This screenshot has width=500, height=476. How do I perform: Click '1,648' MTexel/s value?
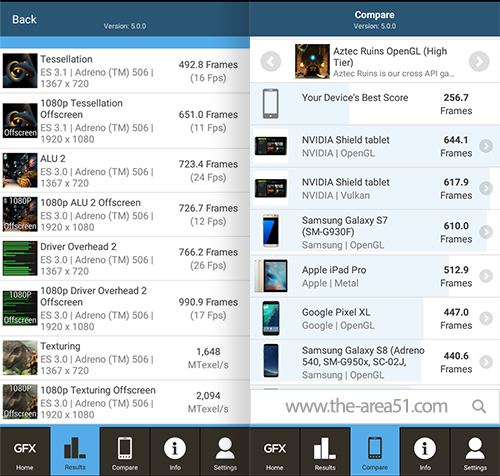point(208,352)
